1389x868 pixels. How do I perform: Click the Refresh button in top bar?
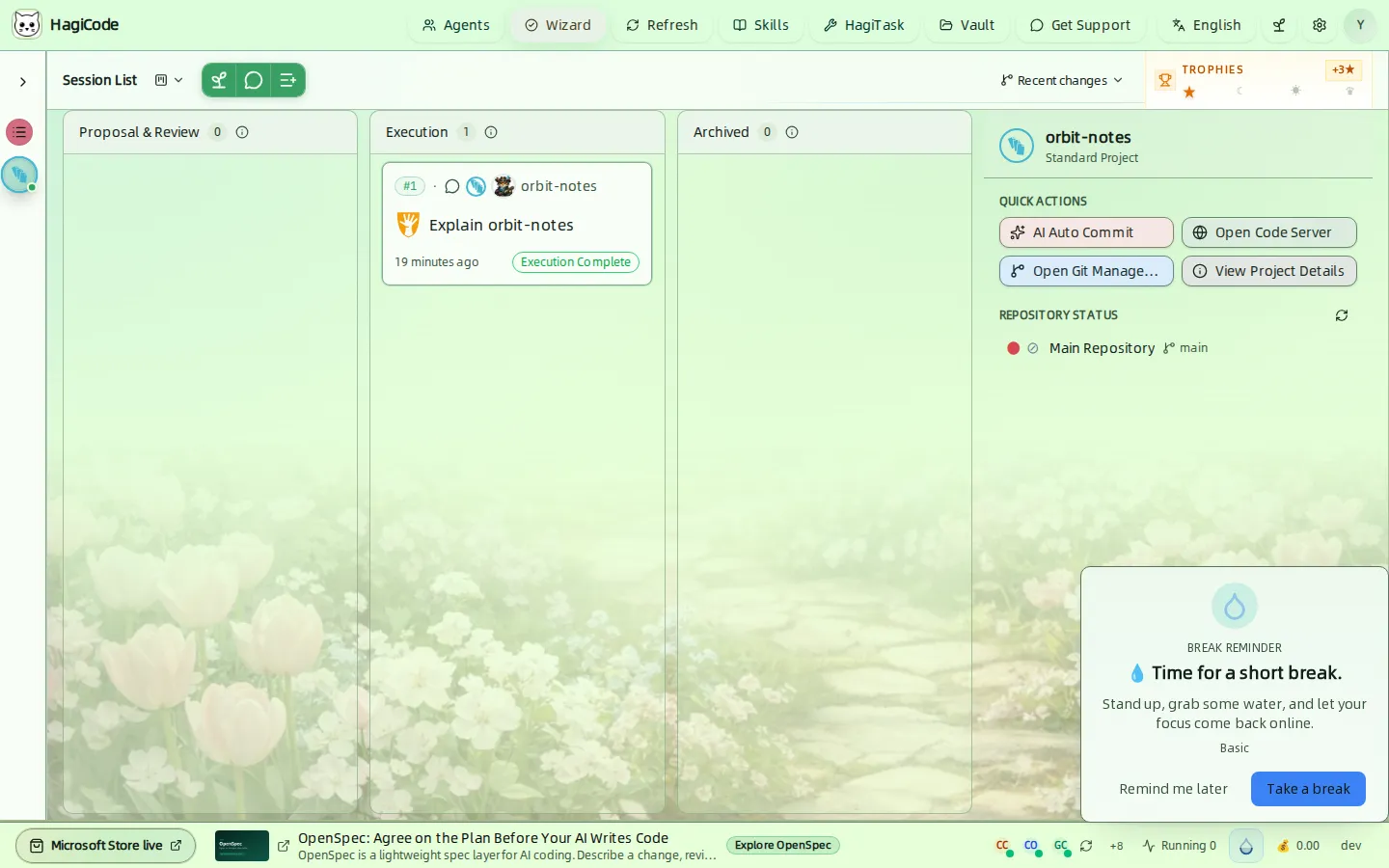pos(662,25)
